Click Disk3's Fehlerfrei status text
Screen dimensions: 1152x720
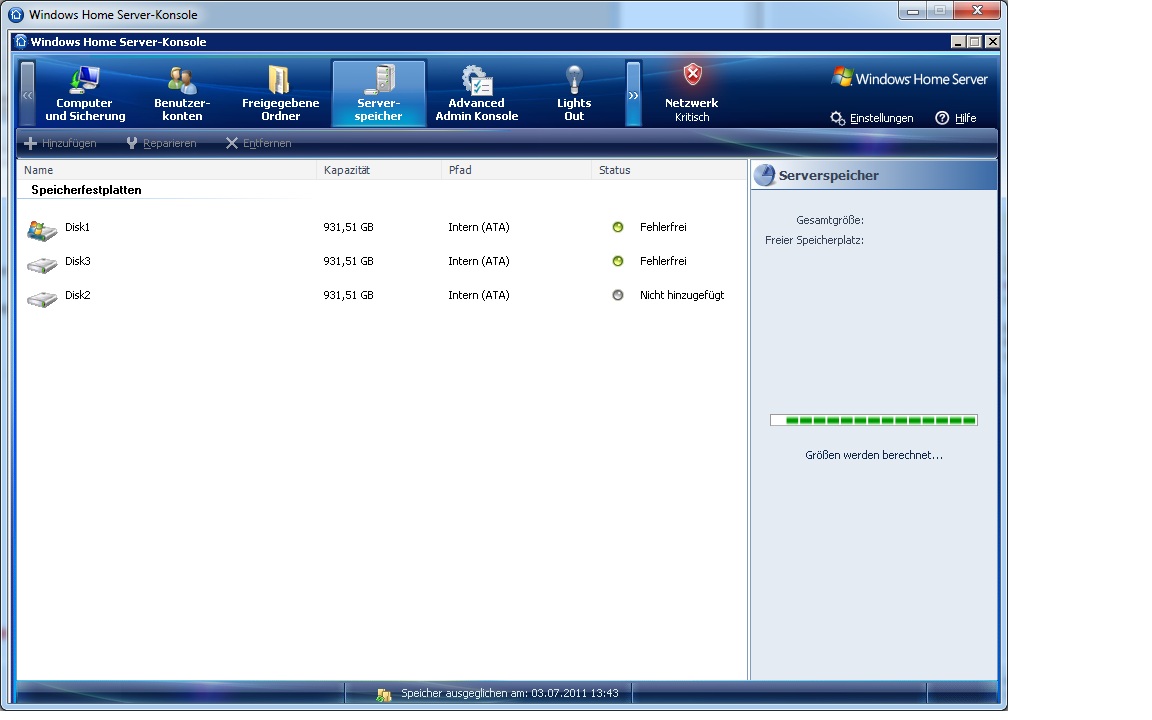(x=663, y=261)
